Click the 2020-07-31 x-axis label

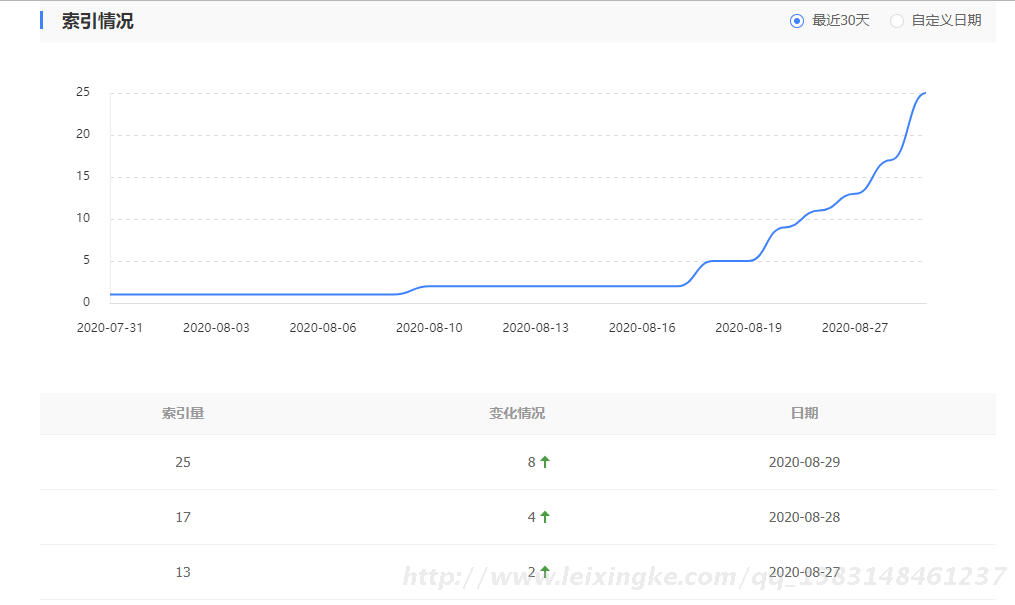tap(110, 327)
